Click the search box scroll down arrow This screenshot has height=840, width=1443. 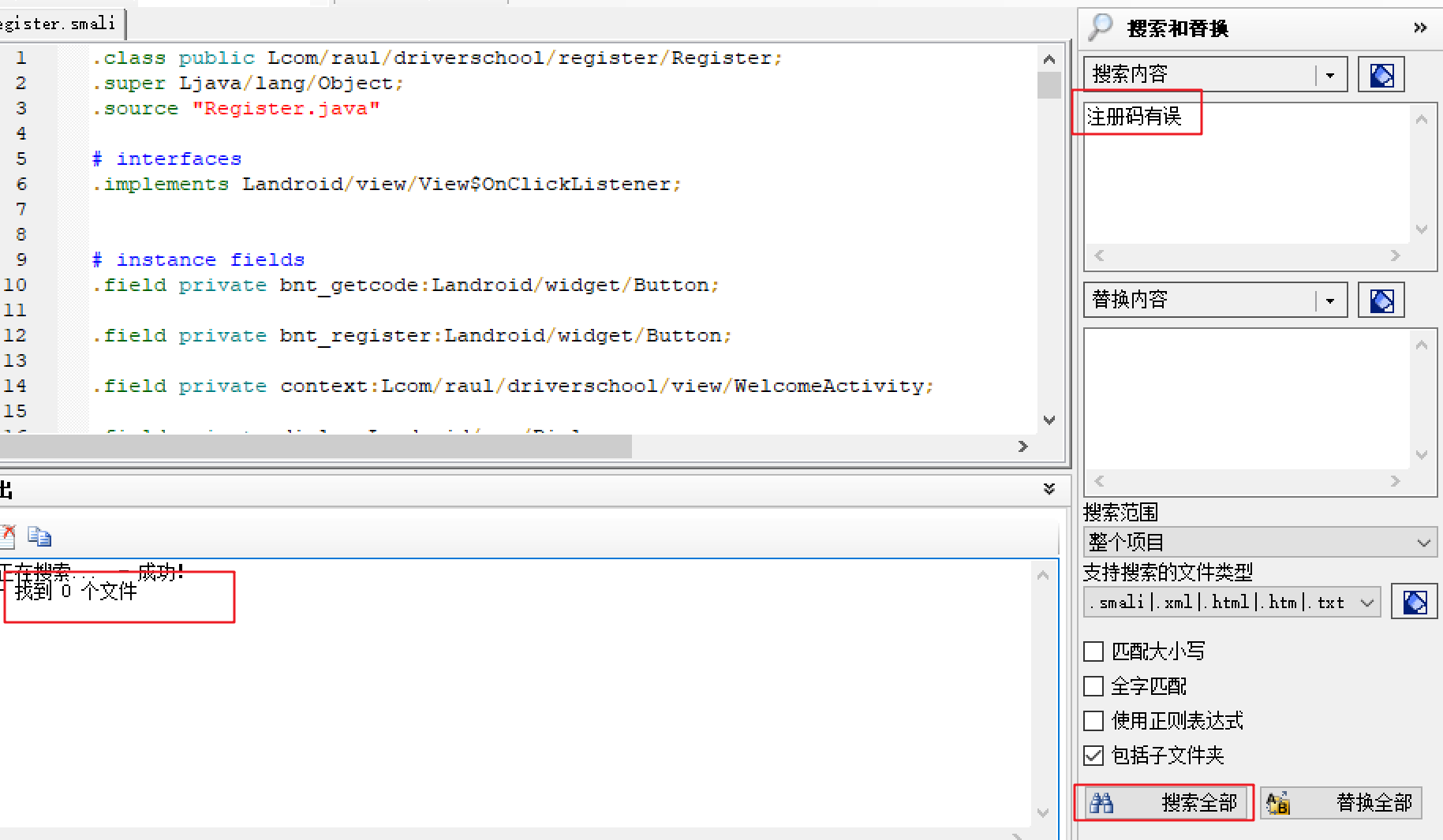pos(1422,230)
